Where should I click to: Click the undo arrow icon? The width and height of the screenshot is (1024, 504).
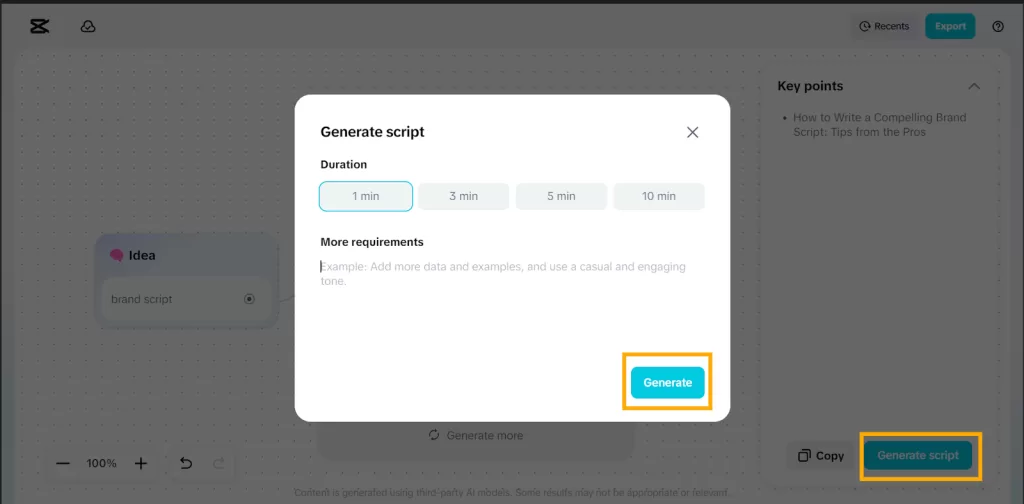(186, 463)
